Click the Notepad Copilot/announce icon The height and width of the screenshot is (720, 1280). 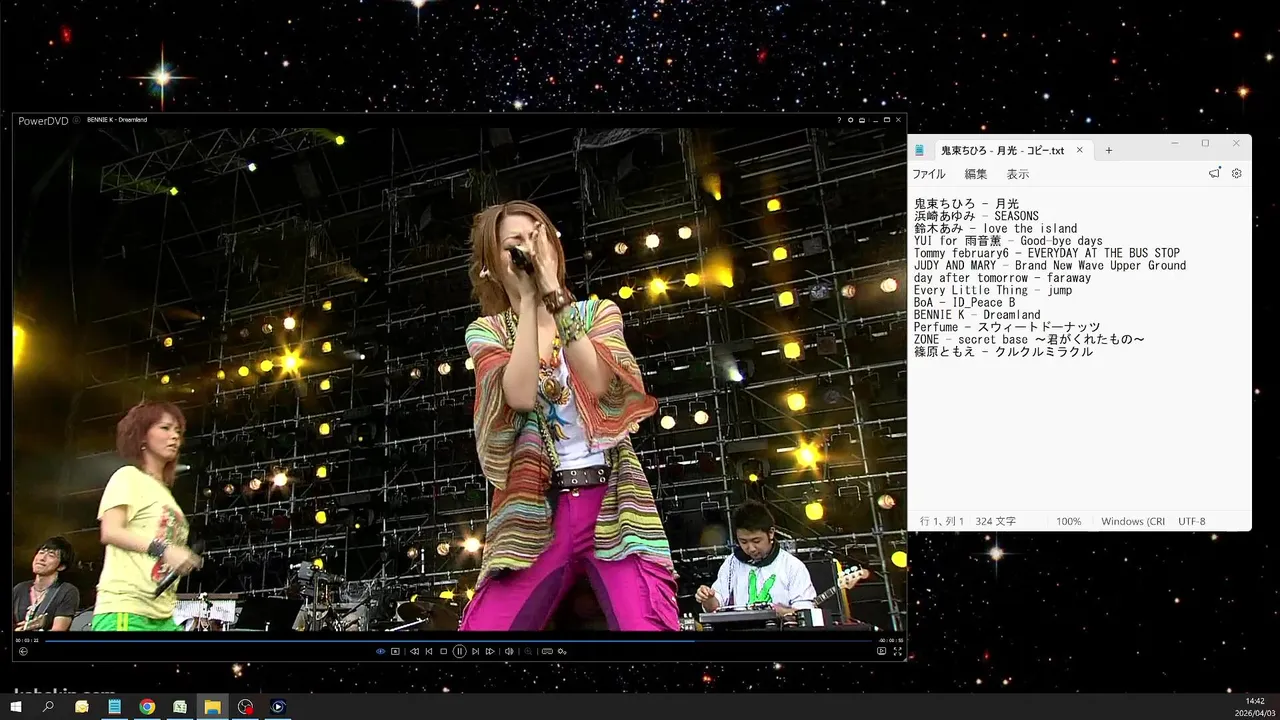tap(1214, 173)
